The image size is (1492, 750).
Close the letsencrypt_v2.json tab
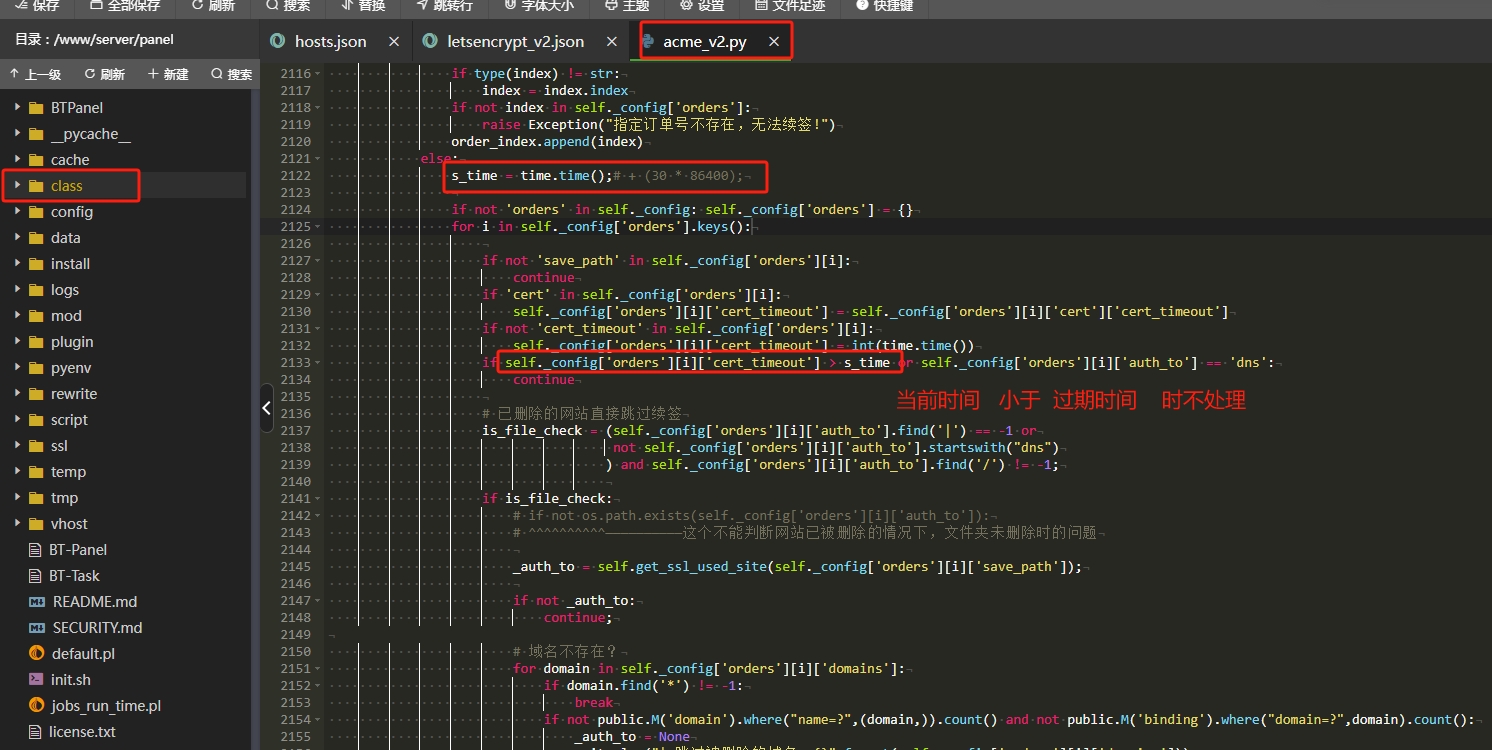click(x=612, y=41)
